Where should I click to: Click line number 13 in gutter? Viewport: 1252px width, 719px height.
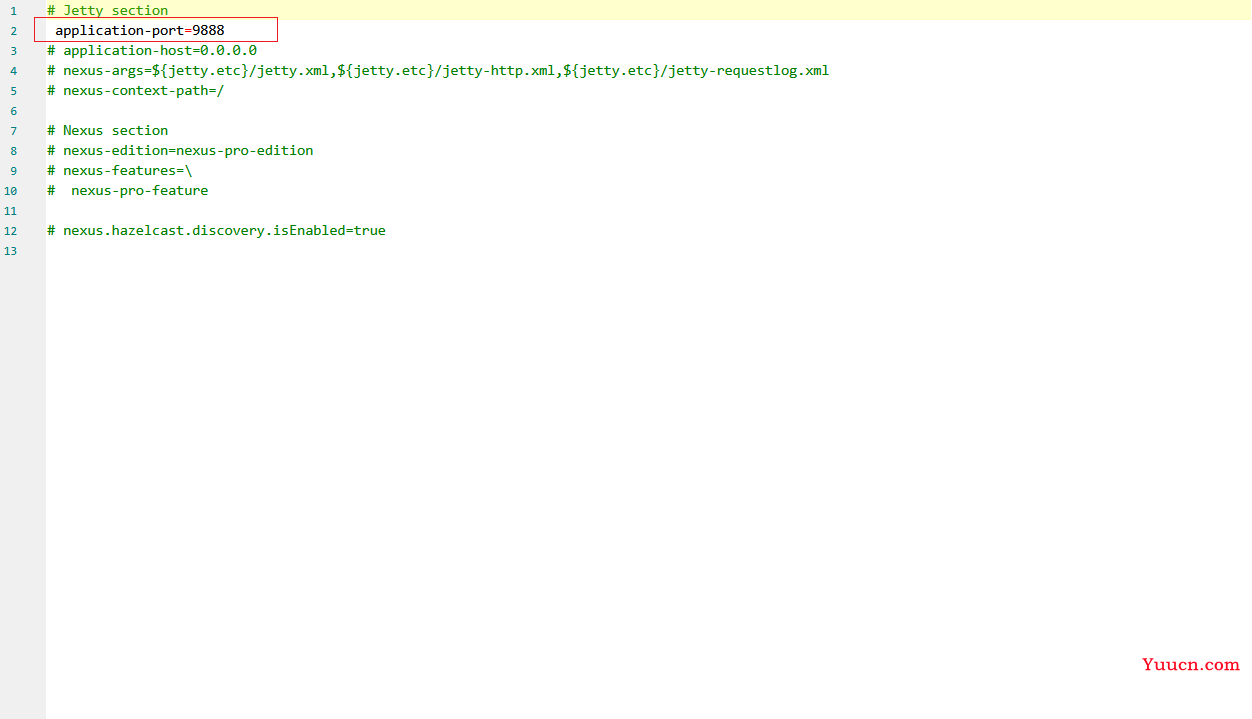coord(10,251)
